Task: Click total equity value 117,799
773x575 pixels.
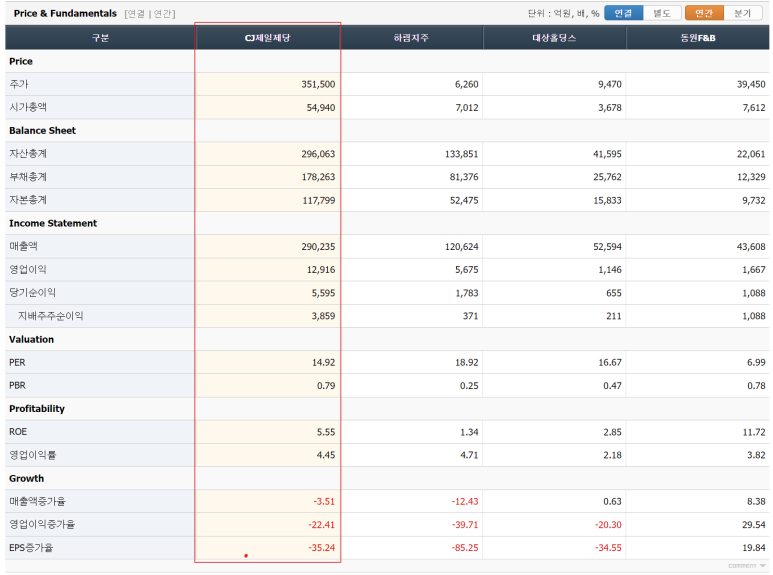Action: tap(318, 200)
